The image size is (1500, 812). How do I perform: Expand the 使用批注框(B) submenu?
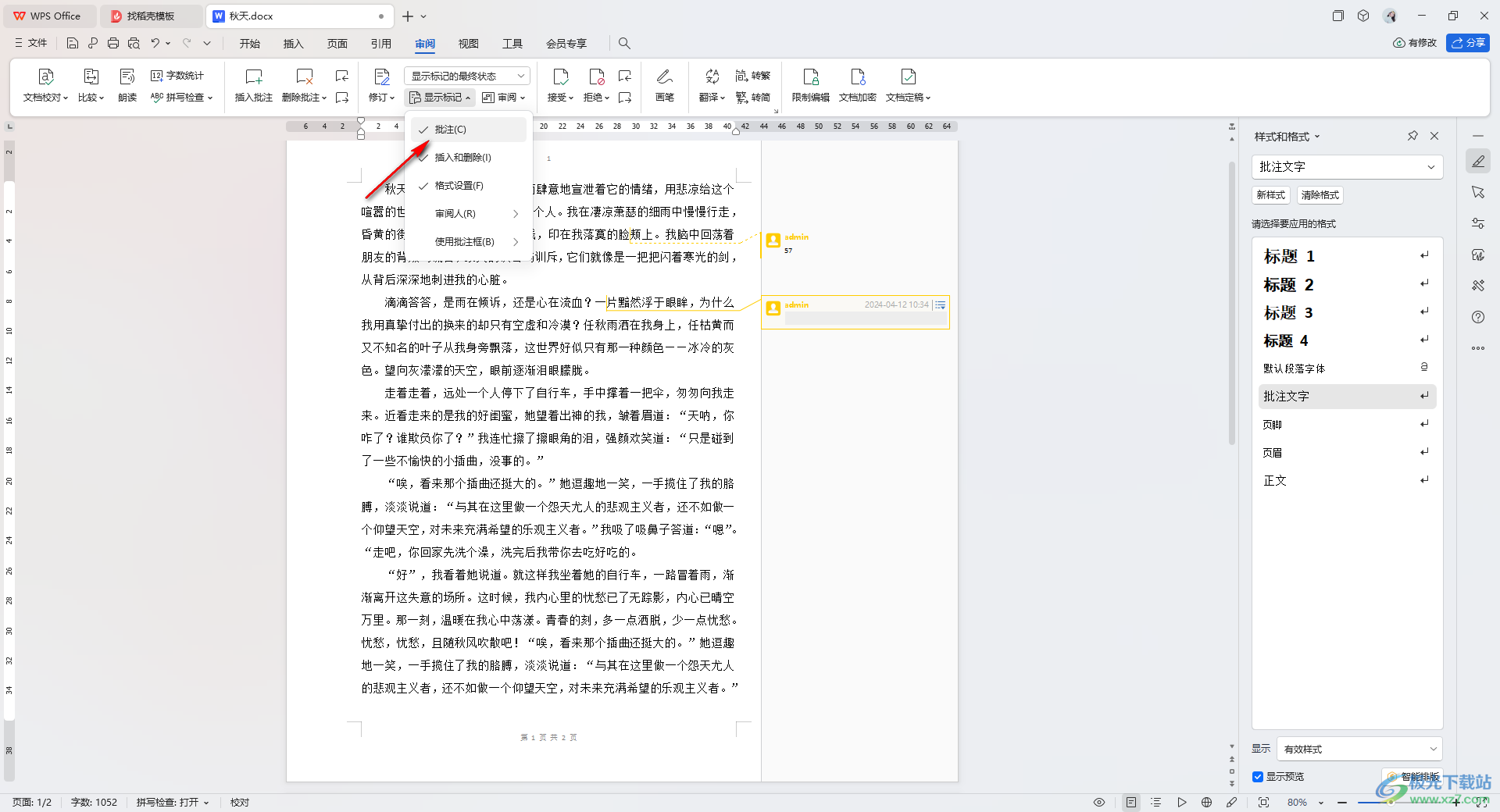click(x=469, y=242)
